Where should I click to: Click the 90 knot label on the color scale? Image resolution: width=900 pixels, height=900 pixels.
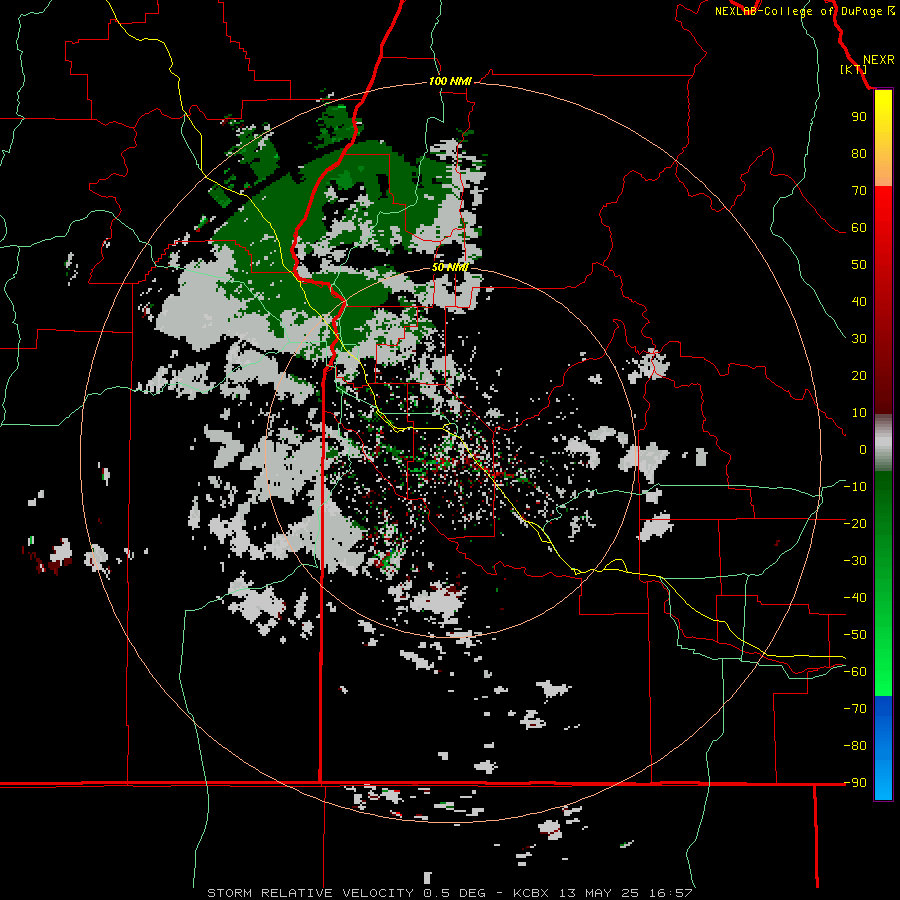click(859, 117)
